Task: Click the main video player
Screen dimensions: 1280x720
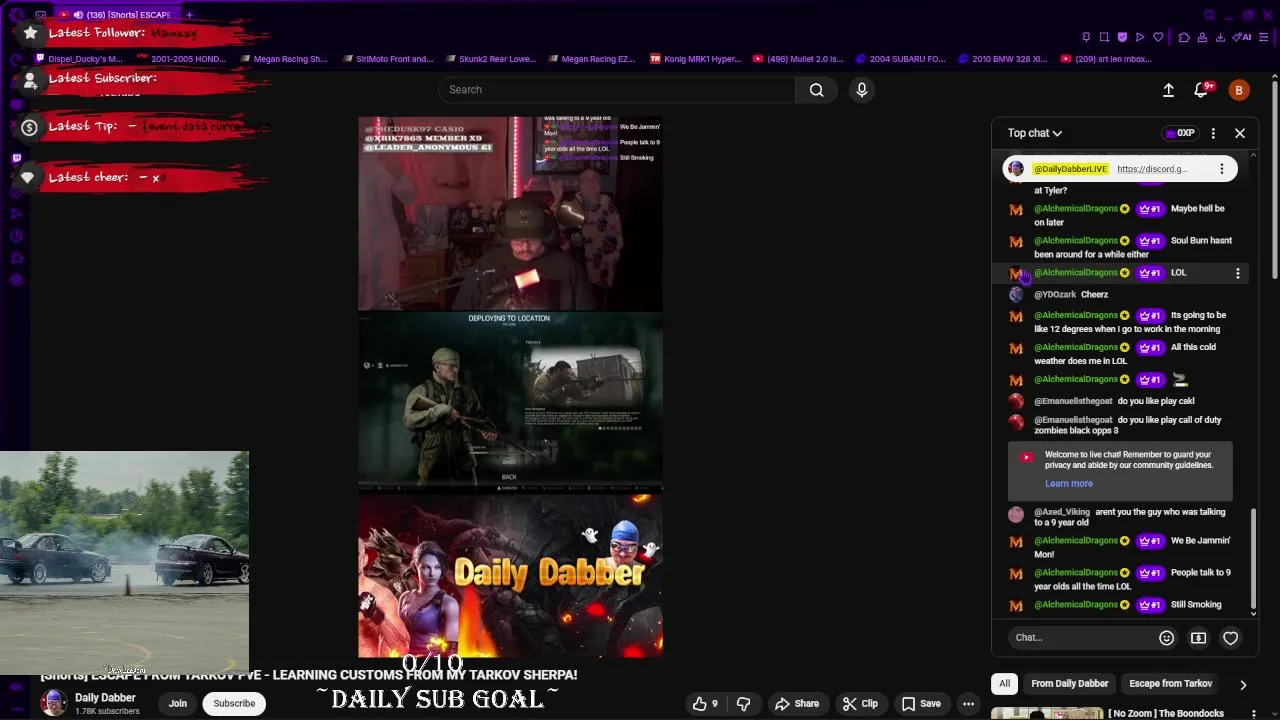Action: tap(510, 386)
